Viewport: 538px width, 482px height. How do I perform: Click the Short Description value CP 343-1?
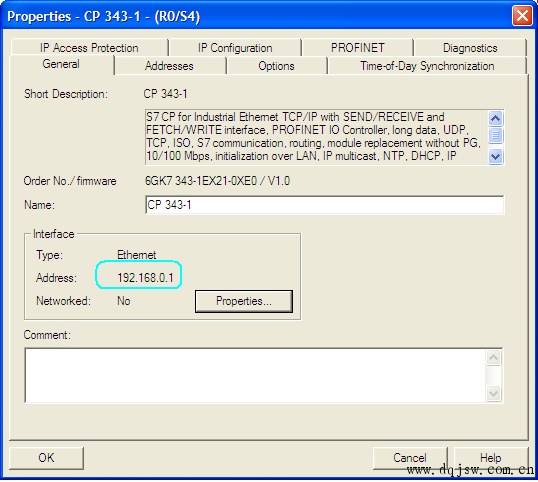click(165, 94)
